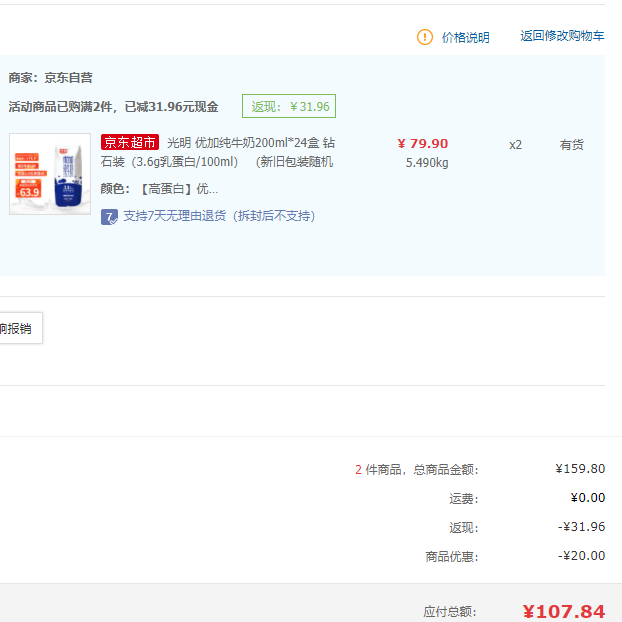The height and width of the screenshot is (622, 622).
Task: Open the 价格说明 price explanation link
Action: point(466,37)
